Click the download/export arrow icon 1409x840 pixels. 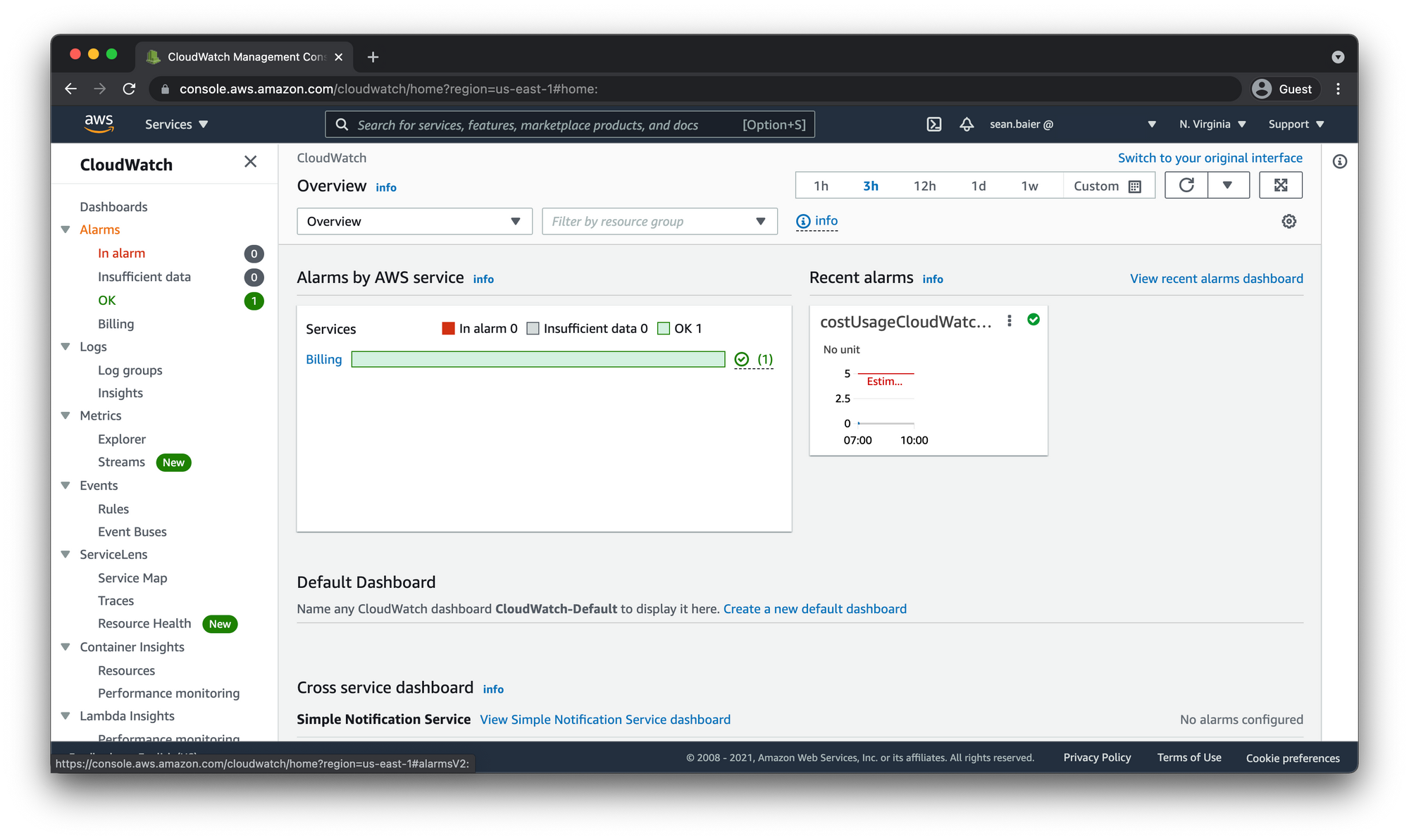point(1227,185)
